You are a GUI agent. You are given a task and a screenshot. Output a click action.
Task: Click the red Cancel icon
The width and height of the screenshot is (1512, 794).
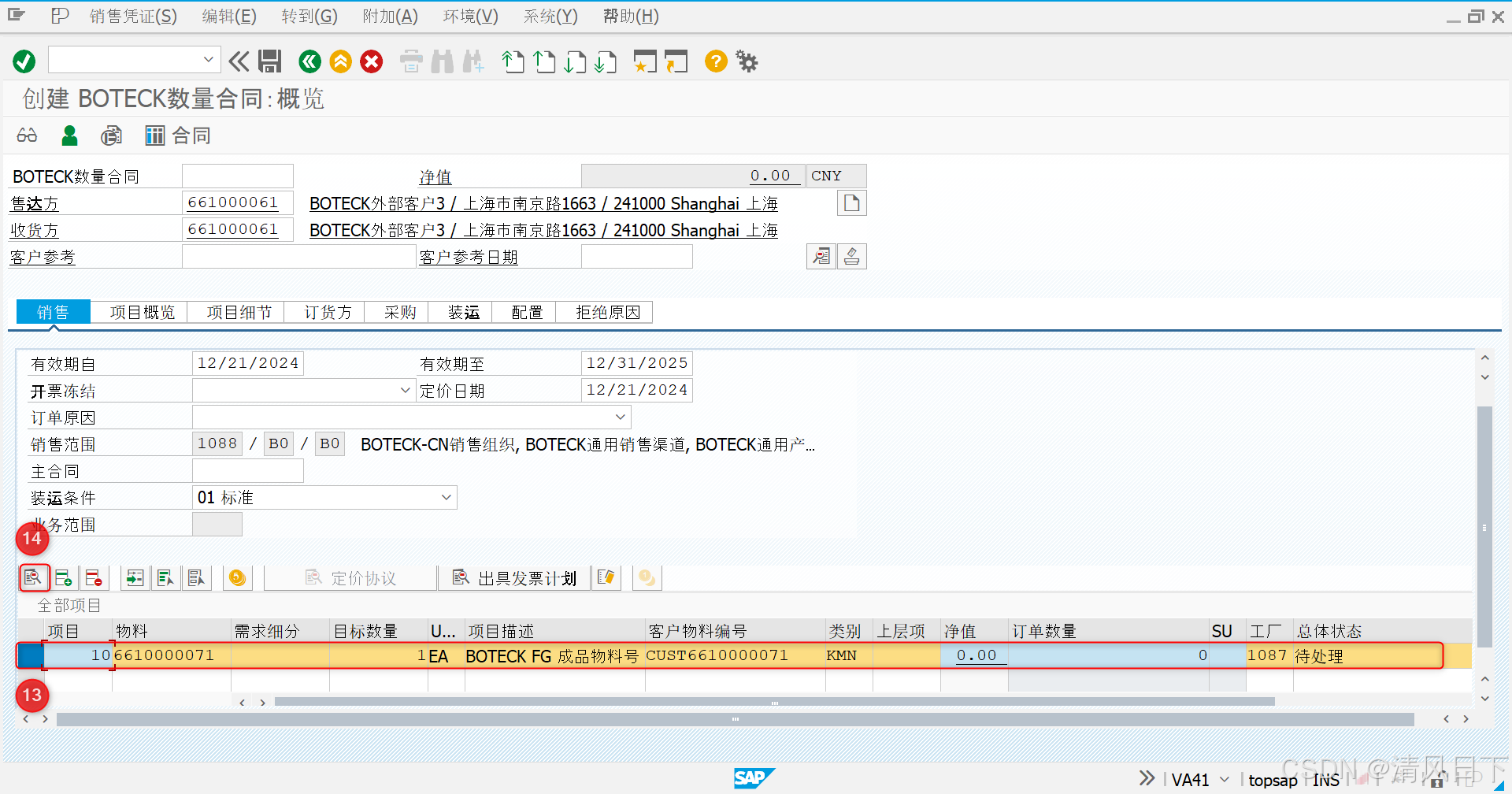pyautogui.click(x=371, y=61)
